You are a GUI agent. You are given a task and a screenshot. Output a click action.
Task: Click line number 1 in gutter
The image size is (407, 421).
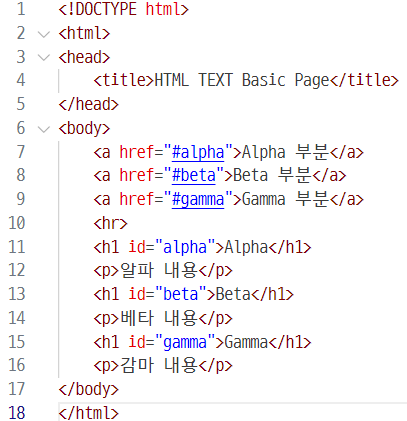(x=21, y=9)
